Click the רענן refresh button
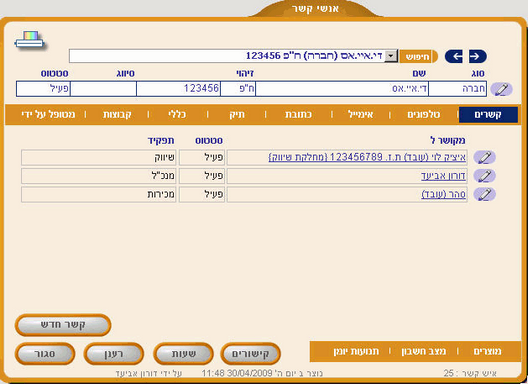 (113, 354)
